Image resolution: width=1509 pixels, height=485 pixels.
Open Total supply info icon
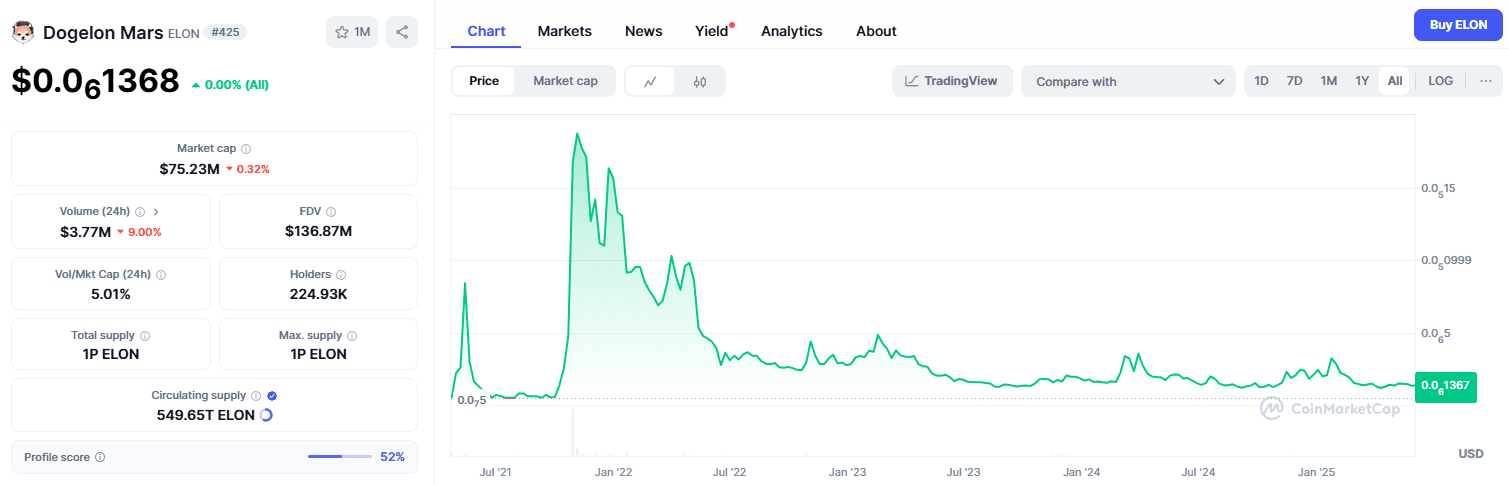[x=145, y=336]
